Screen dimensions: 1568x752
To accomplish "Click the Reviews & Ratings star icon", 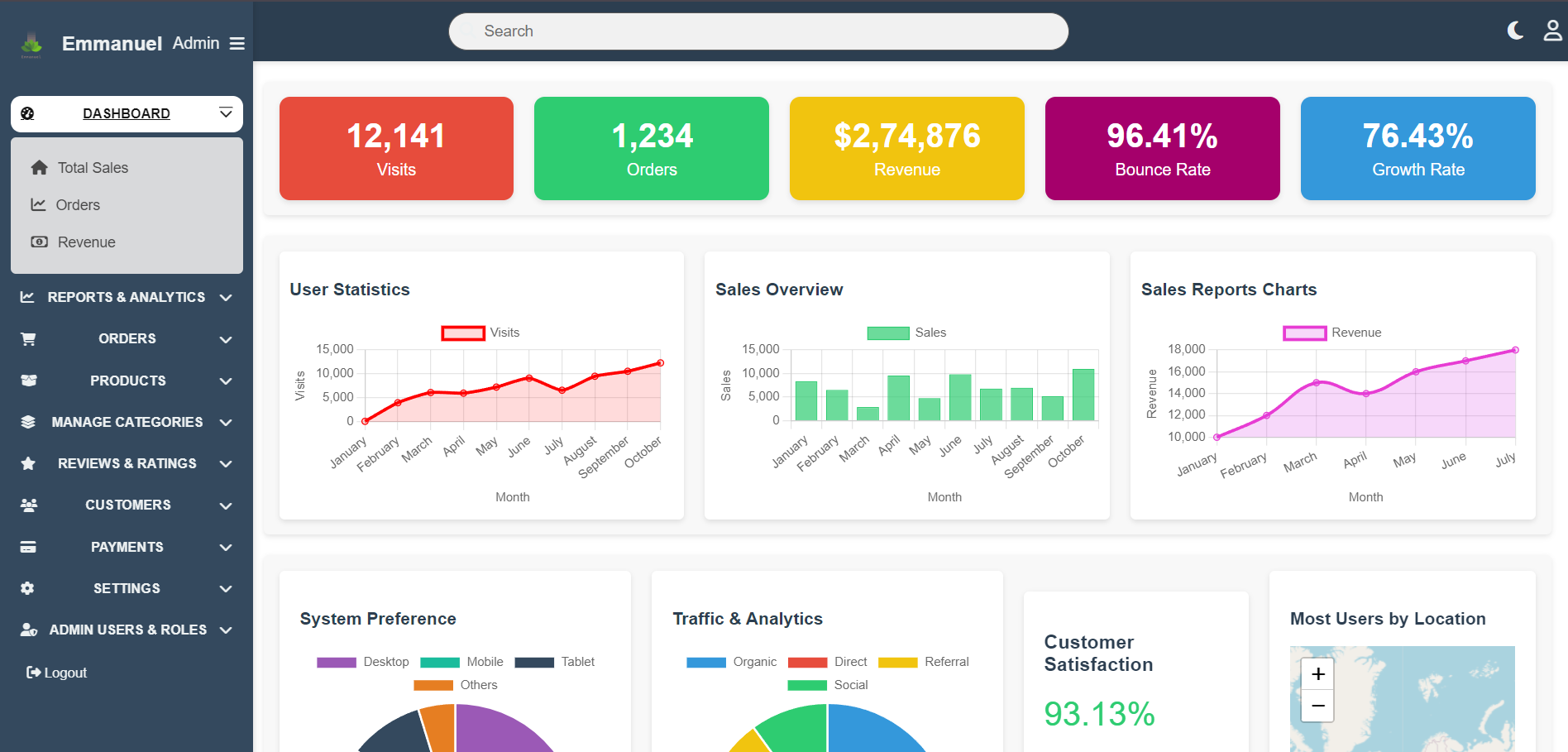I will point(27,463).
